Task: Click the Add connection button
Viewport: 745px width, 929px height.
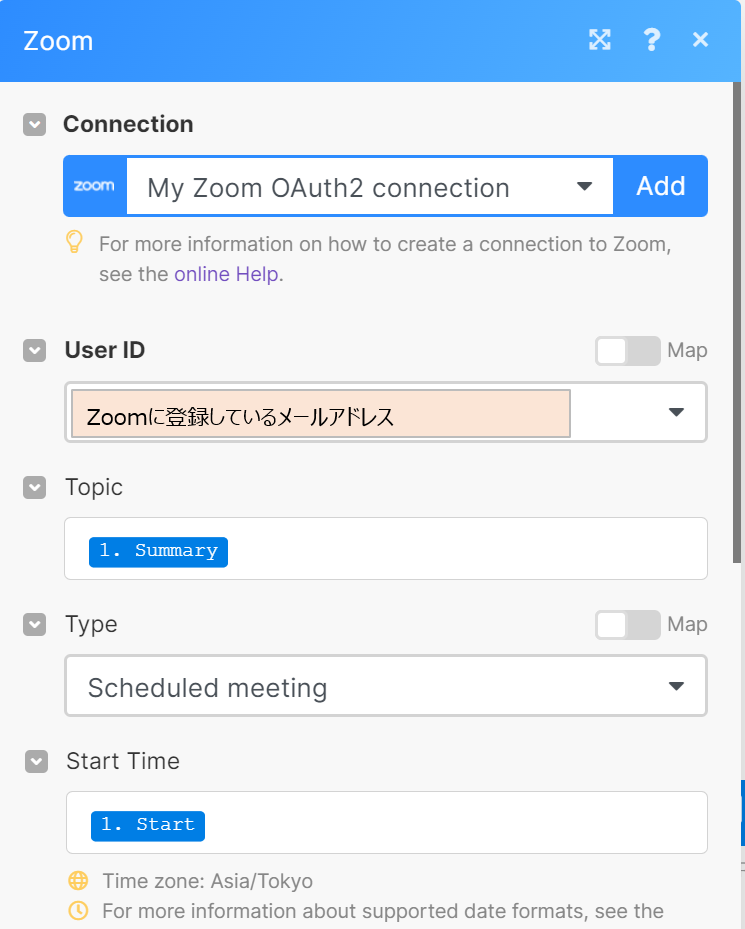Action: pyautogui.click(x=660, y=186)
